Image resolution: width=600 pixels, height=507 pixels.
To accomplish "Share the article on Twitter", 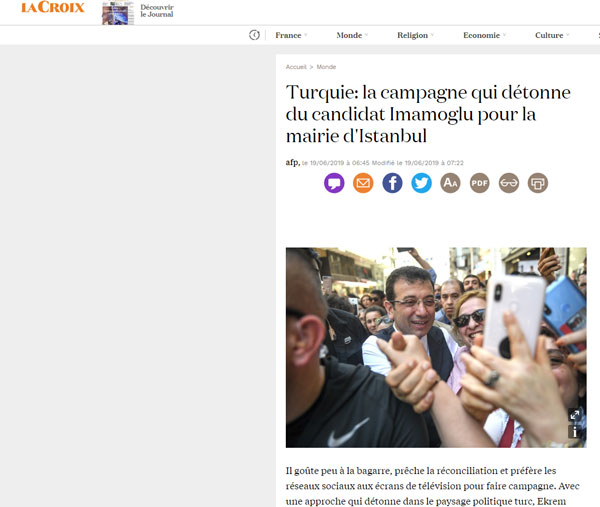I will pyautogui.click(x=421, y=183).
